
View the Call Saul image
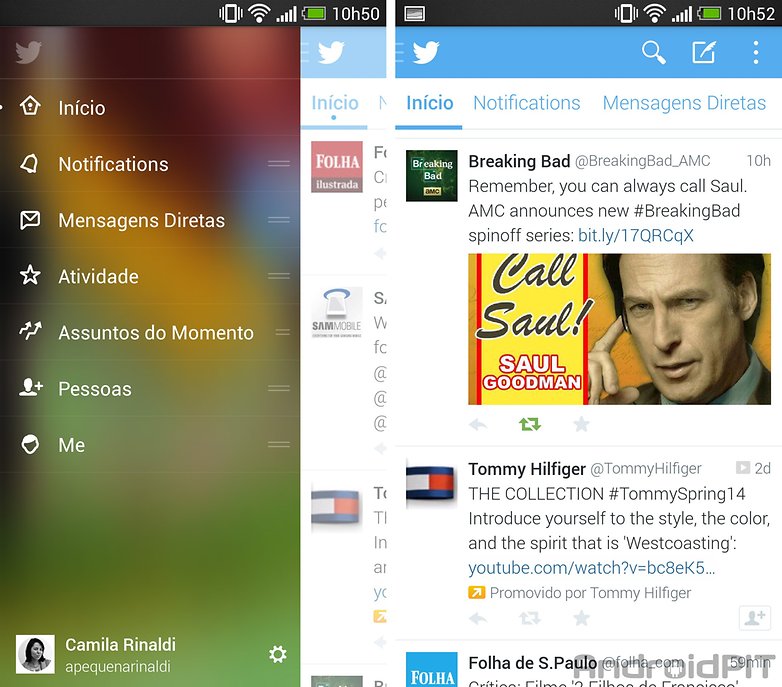[x=619, y=329]
